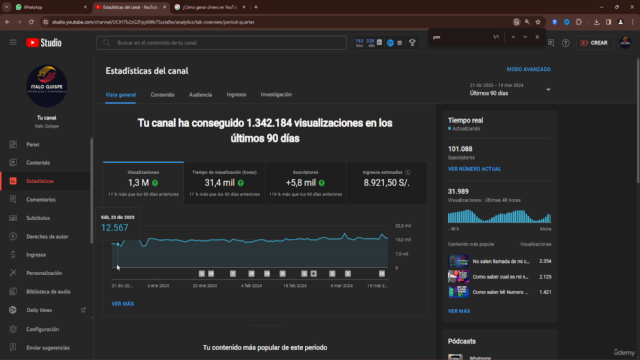The image size is (640, 360).
Task: Select the Ingresos estimados metric card
Action: coord(387,183)
